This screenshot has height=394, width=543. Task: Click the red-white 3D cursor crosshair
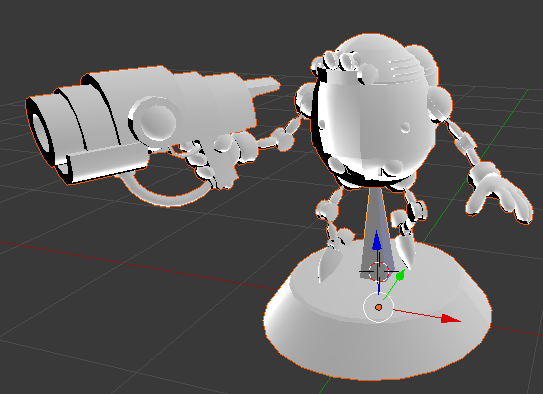pyautogui.click(x=379, y=272)
